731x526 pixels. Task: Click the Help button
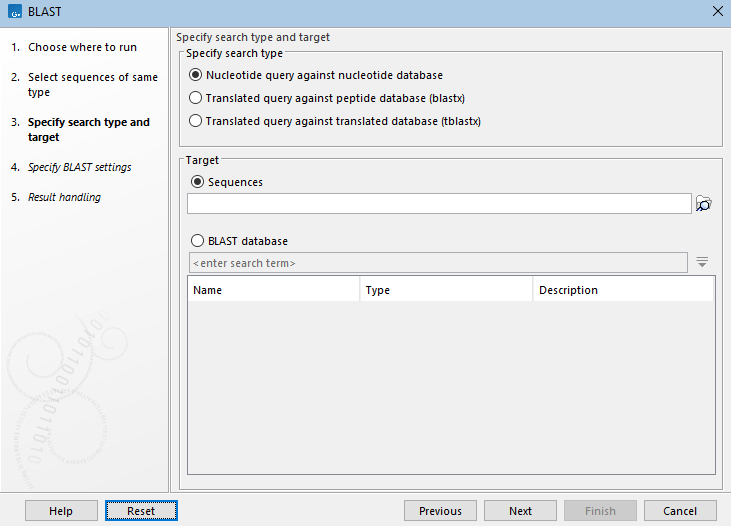point(61,511)
